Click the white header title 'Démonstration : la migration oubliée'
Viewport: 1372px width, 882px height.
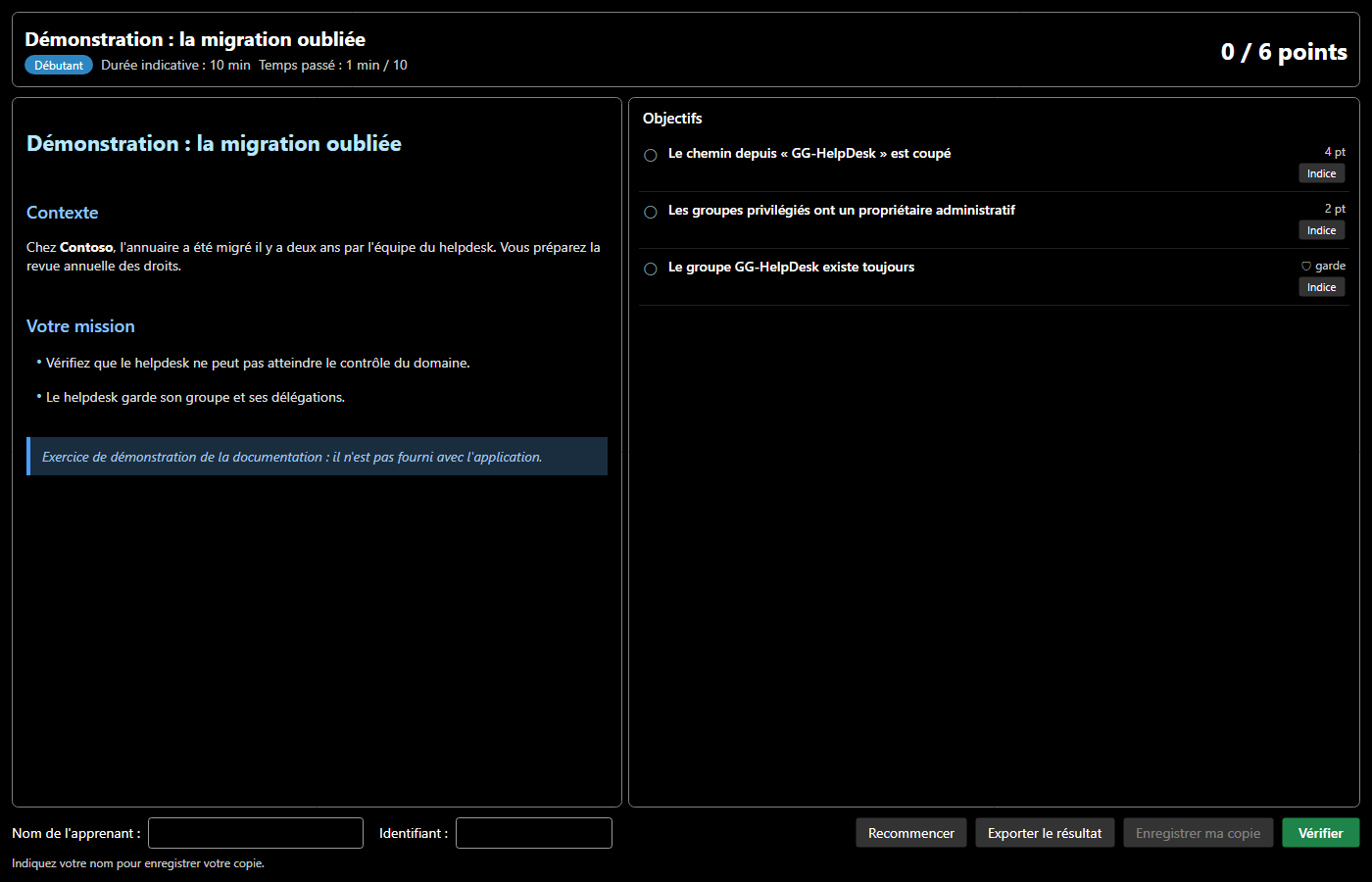195,40
